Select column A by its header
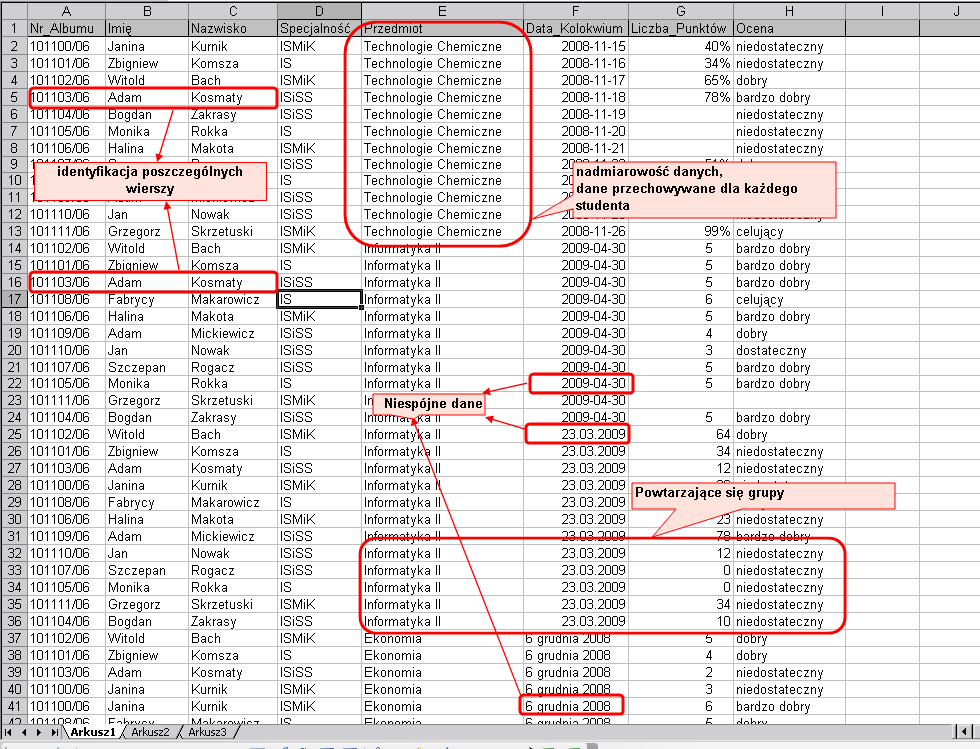The width and height of the screenshot is (980, 749). (x=66, y=11)
